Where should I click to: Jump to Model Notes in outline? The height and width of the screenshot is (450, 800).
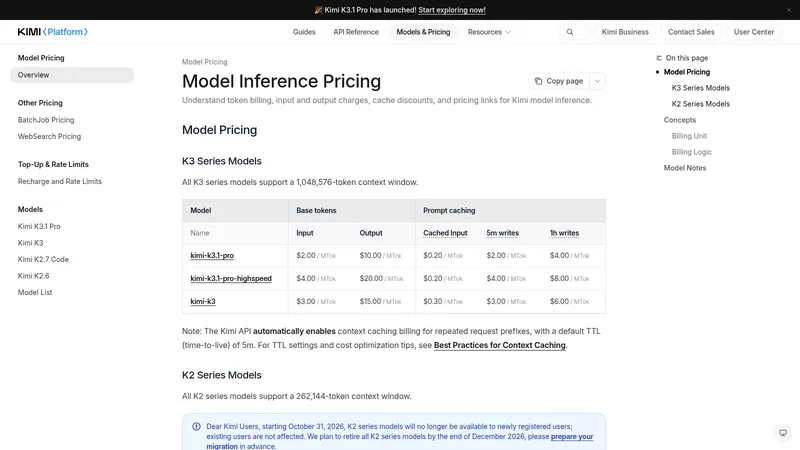point(685,168)
